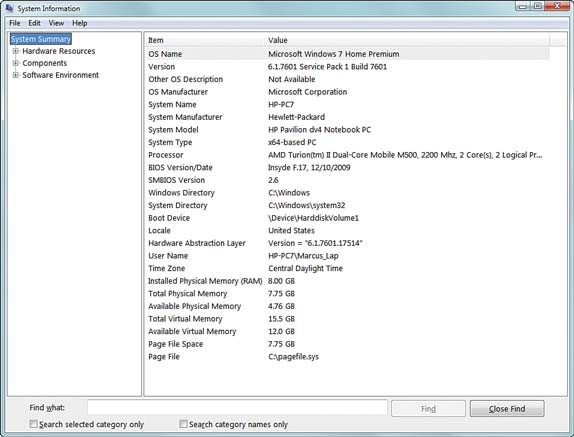Close the System Information window

click(557, 6)
